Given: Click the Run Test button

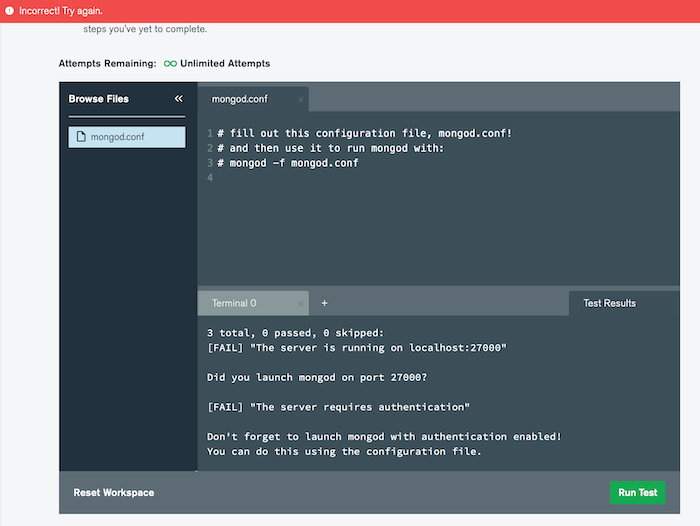Looking at the screenshot, I should coord(638,493).
